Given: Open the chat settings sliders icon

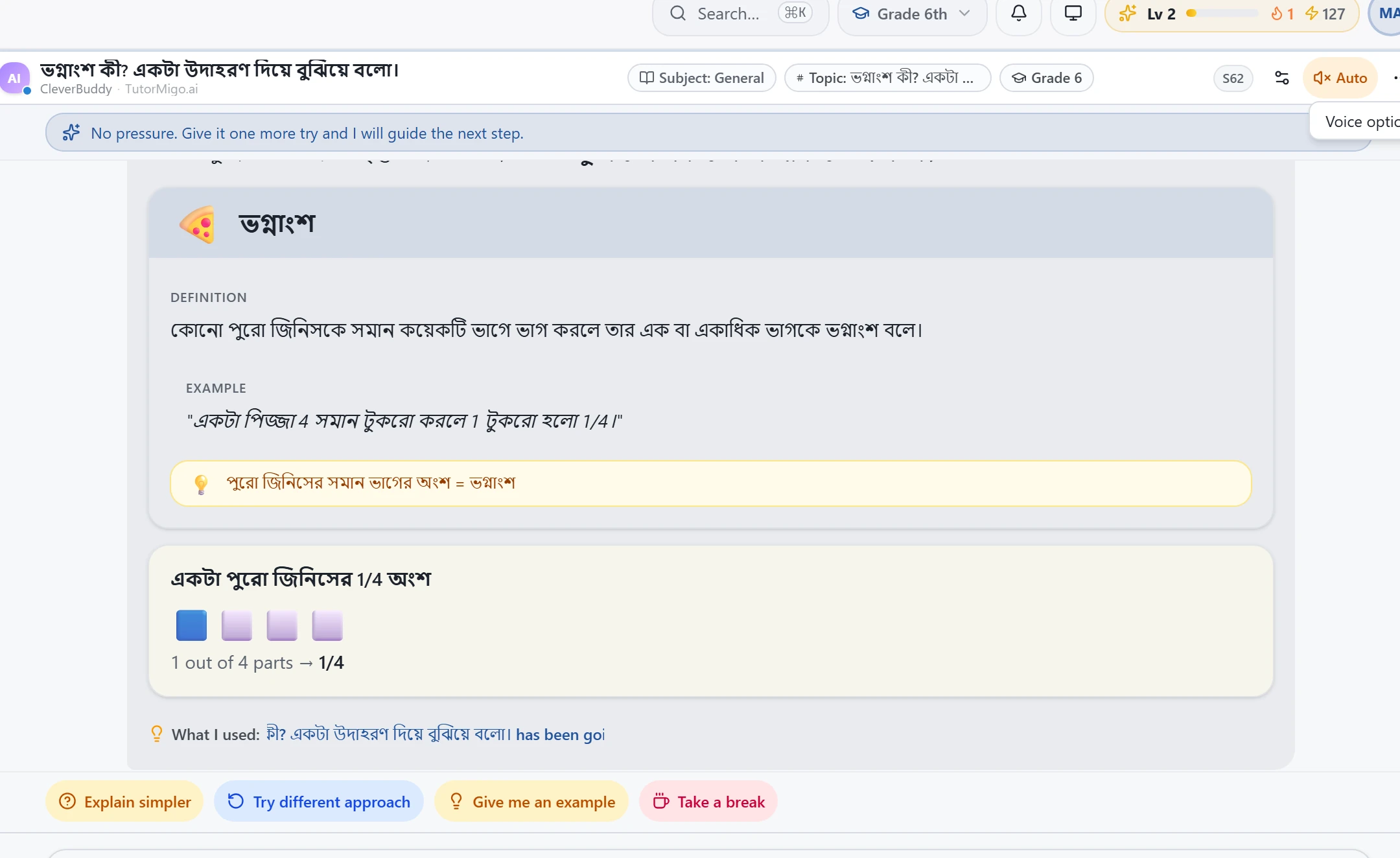Looking at the screenshot, I should point(1281,78).
